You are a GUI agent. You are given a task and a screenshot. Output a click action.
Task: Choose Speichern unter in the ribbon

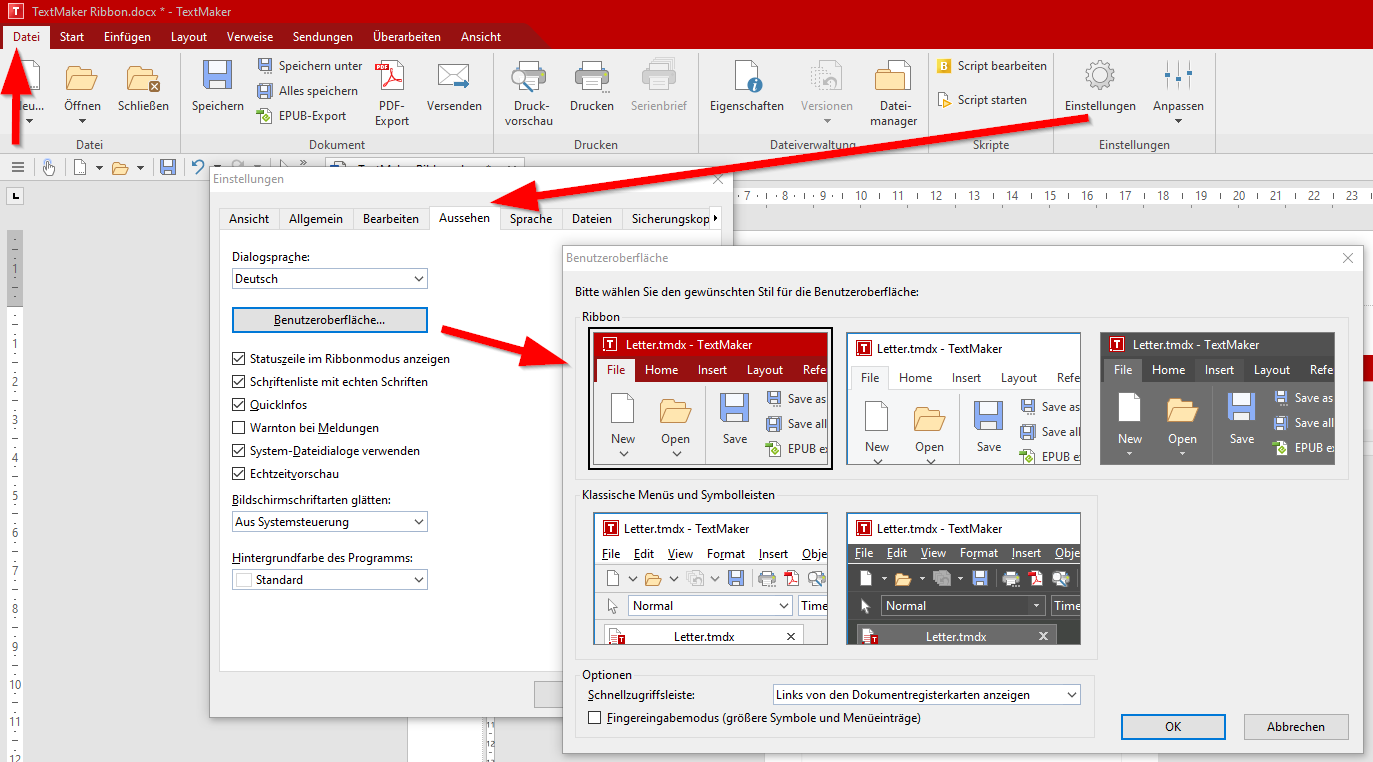pyautogui.click(x=310, y=66)
